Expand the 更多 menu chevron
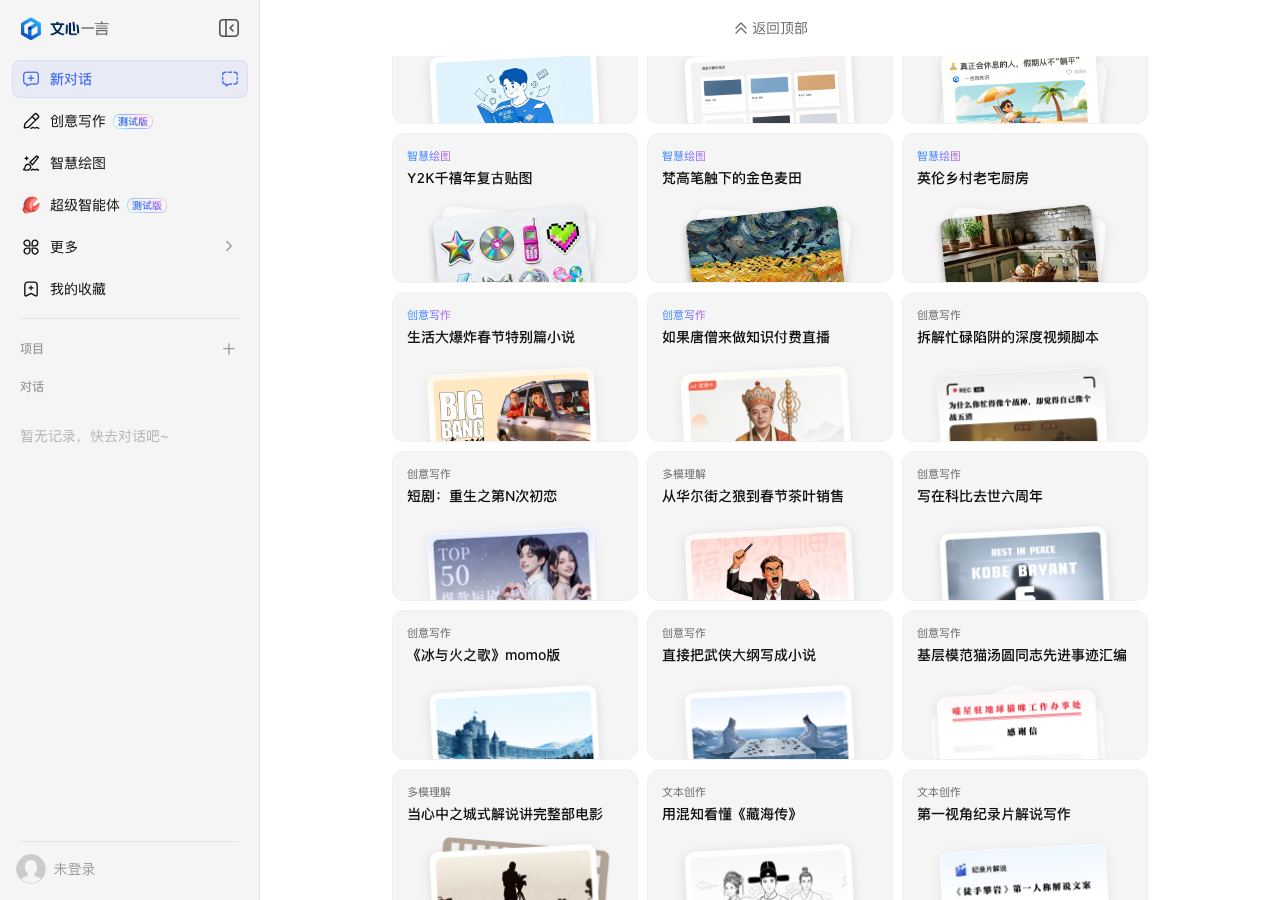The image size is (1280, 900). [229, 246]
